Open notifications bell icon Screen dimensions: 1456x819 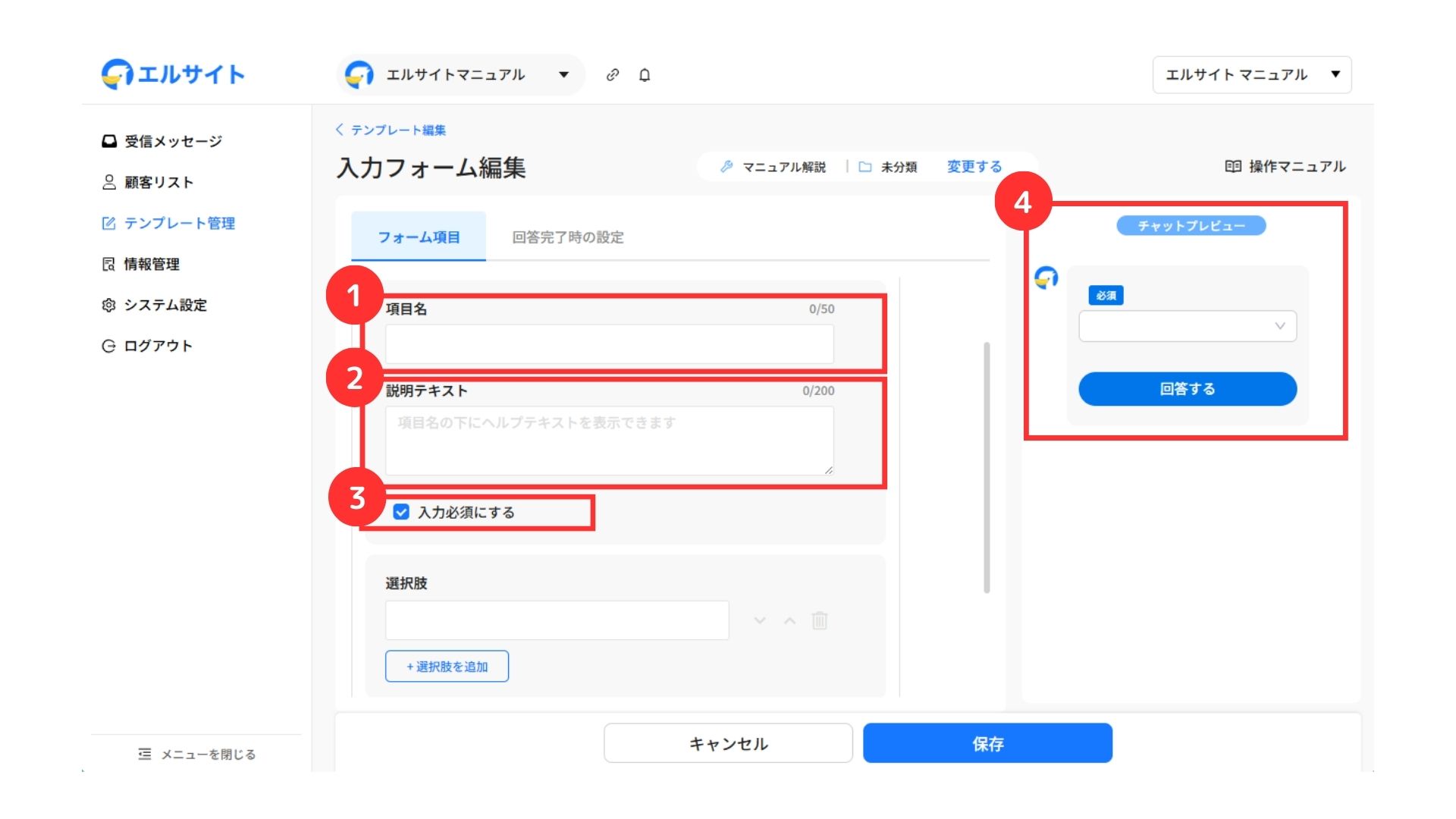coord(645,74)
